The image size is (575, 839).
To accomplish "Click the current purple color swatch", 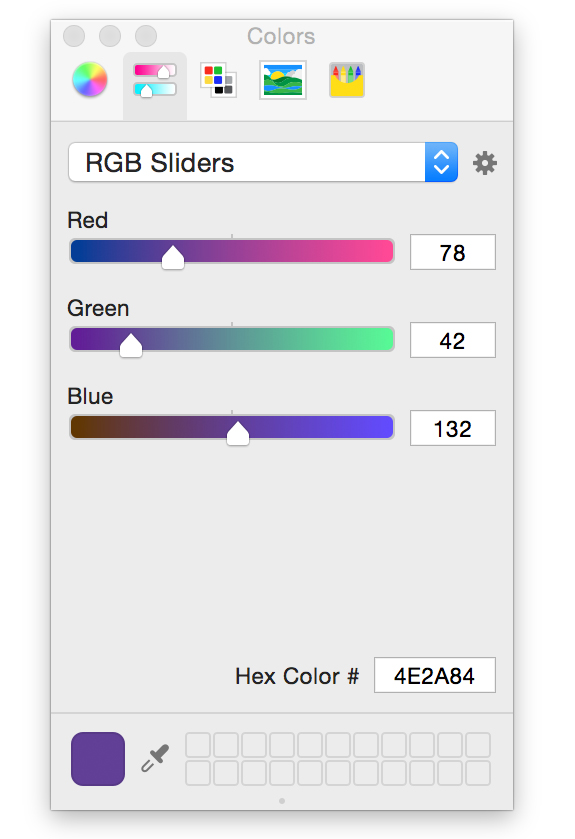I will (x=98, y=759).
